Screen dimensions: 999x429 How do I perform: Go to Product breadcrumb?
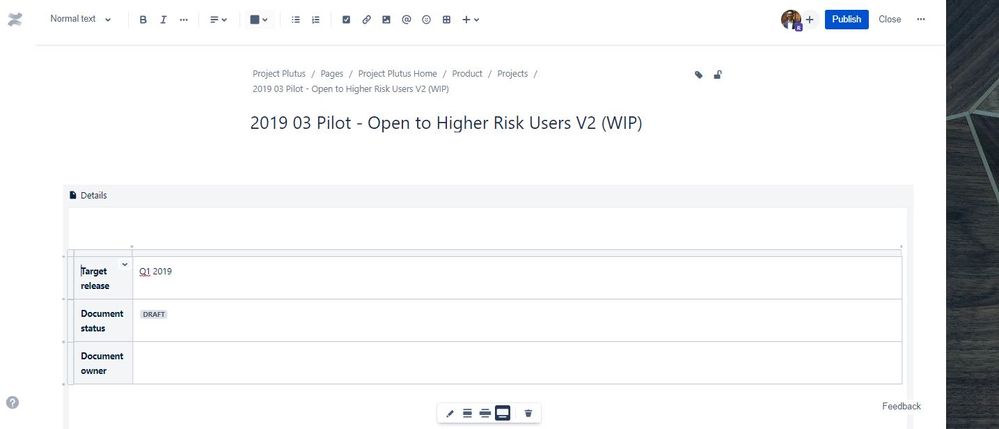click(x=467, y=74)
